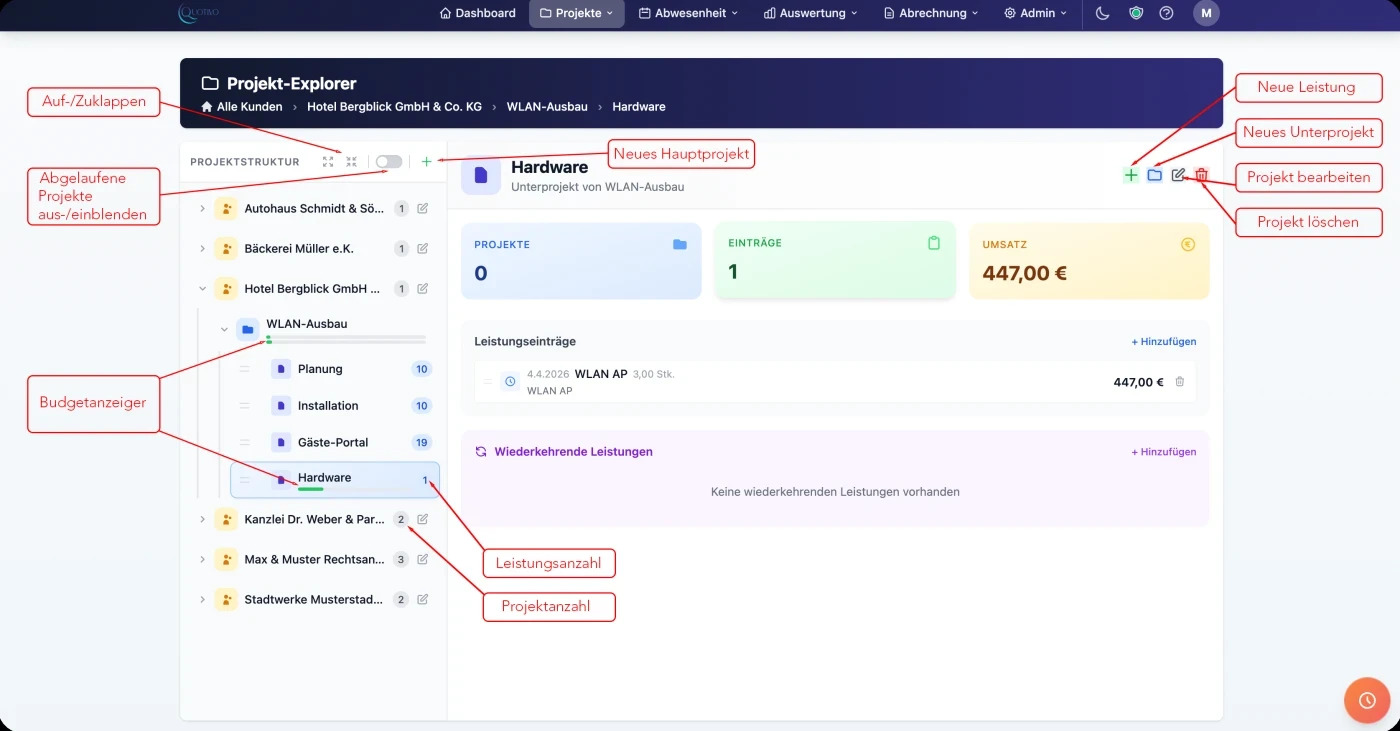
Task: Open help question mark icon
Action: pos(1166,13)
